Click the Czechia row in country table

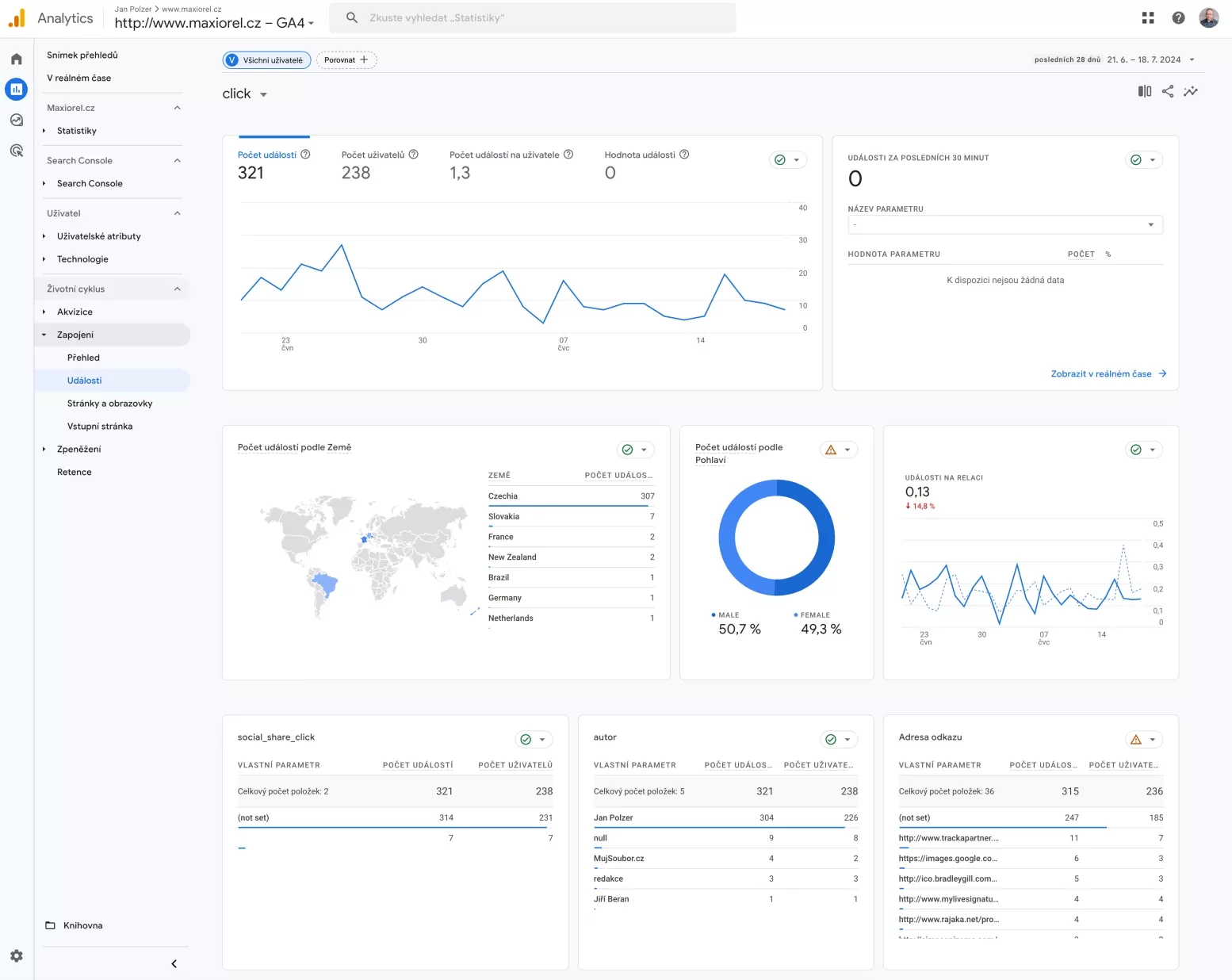(x=571, y=496)
